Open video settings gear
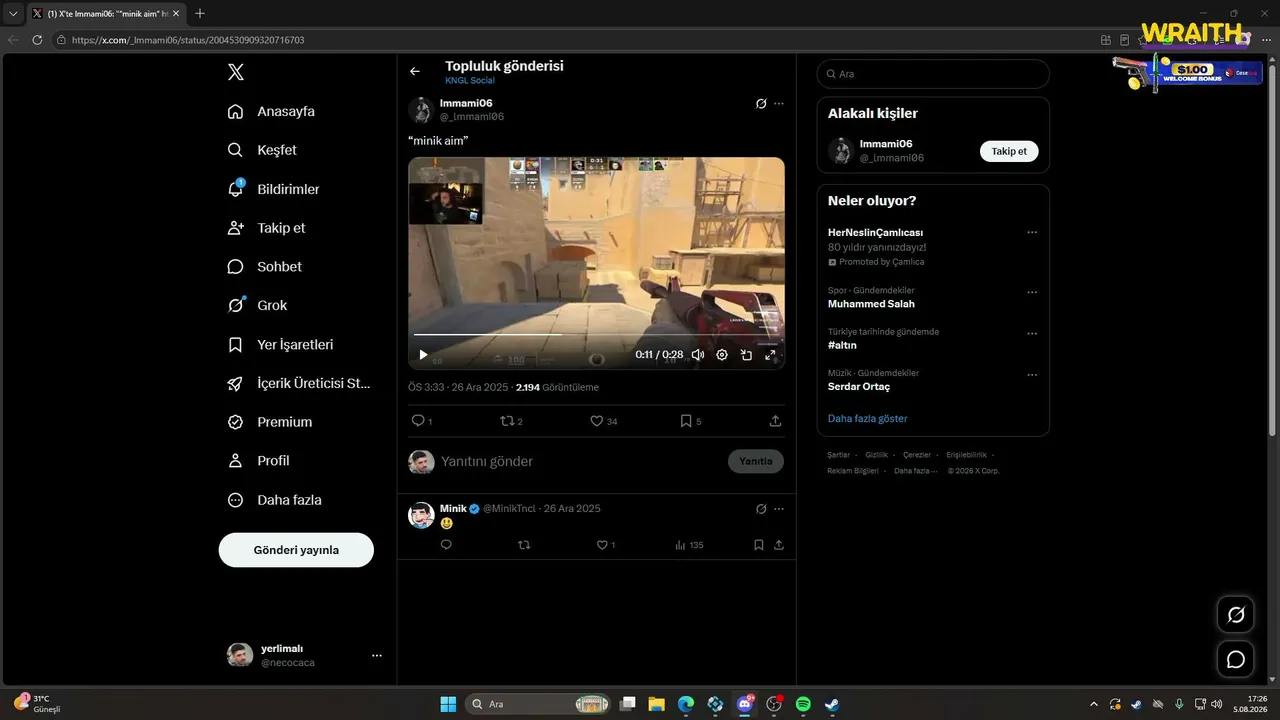Image resolution: width=1280 pixels, height=720 pixels. pos(722,355)
